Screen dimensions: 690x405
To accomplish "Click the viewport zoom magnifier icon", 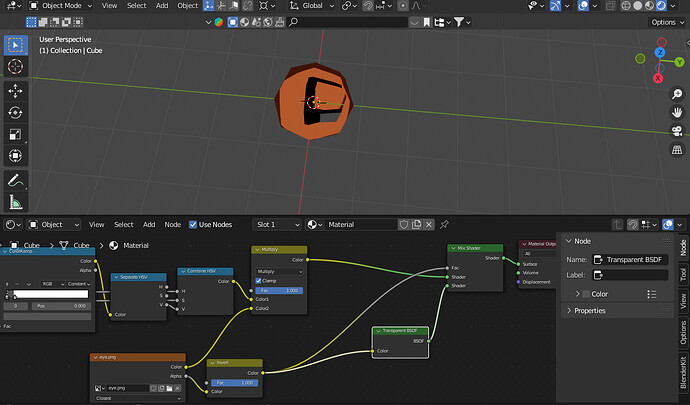I will pyautogui.click(x=677, y=94).
